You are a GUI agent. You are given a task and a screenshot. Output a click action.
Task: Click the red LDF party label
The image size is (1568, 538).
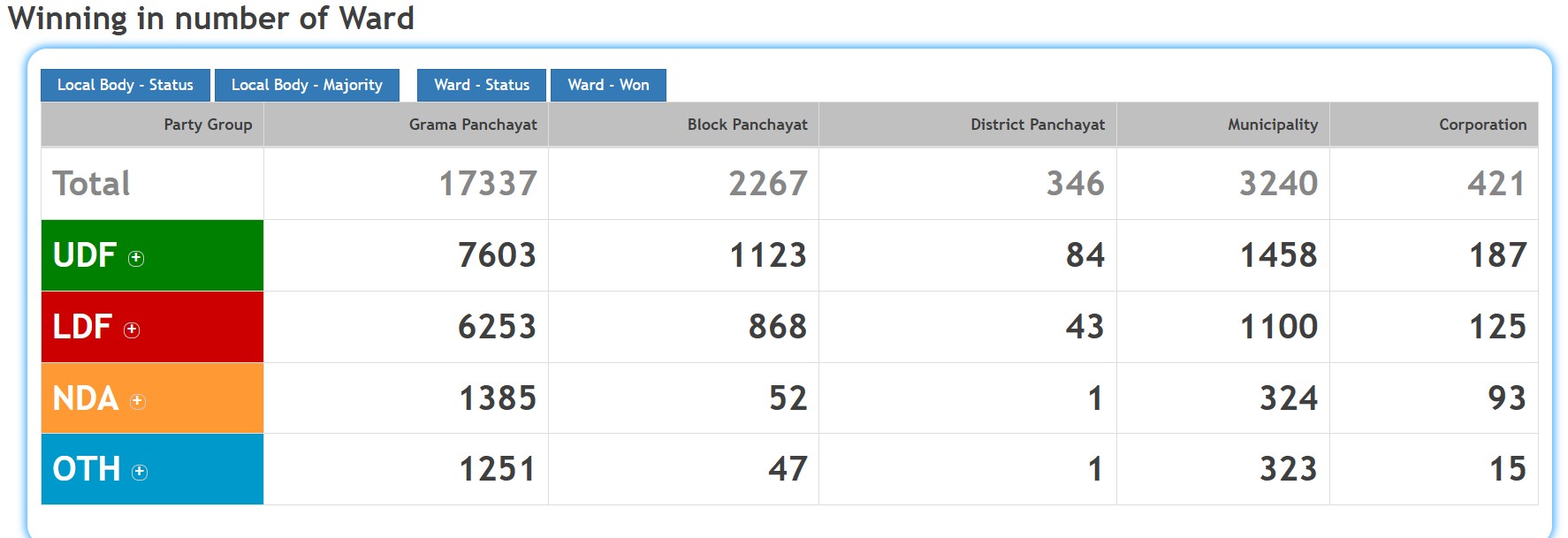tap(82, 327)
